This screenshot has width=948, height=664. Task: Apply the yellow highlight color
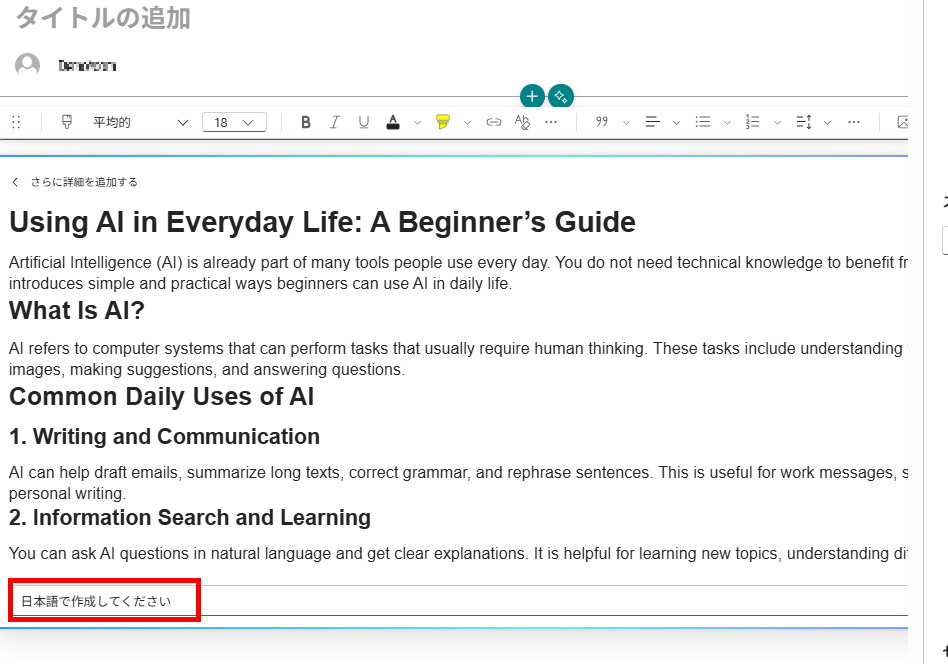(x=443, y=122)
